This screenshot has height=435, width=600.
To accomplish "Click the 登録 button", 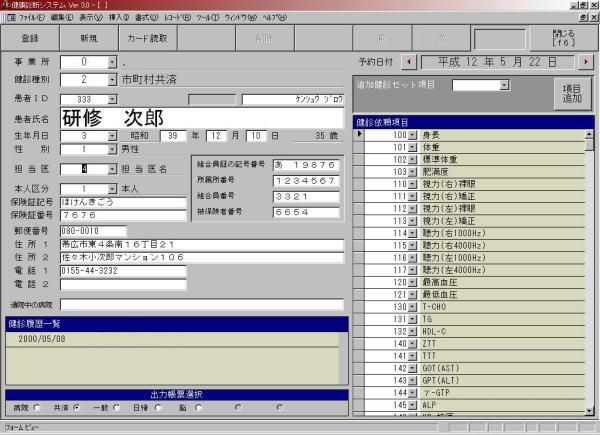I will pos(30,38).
